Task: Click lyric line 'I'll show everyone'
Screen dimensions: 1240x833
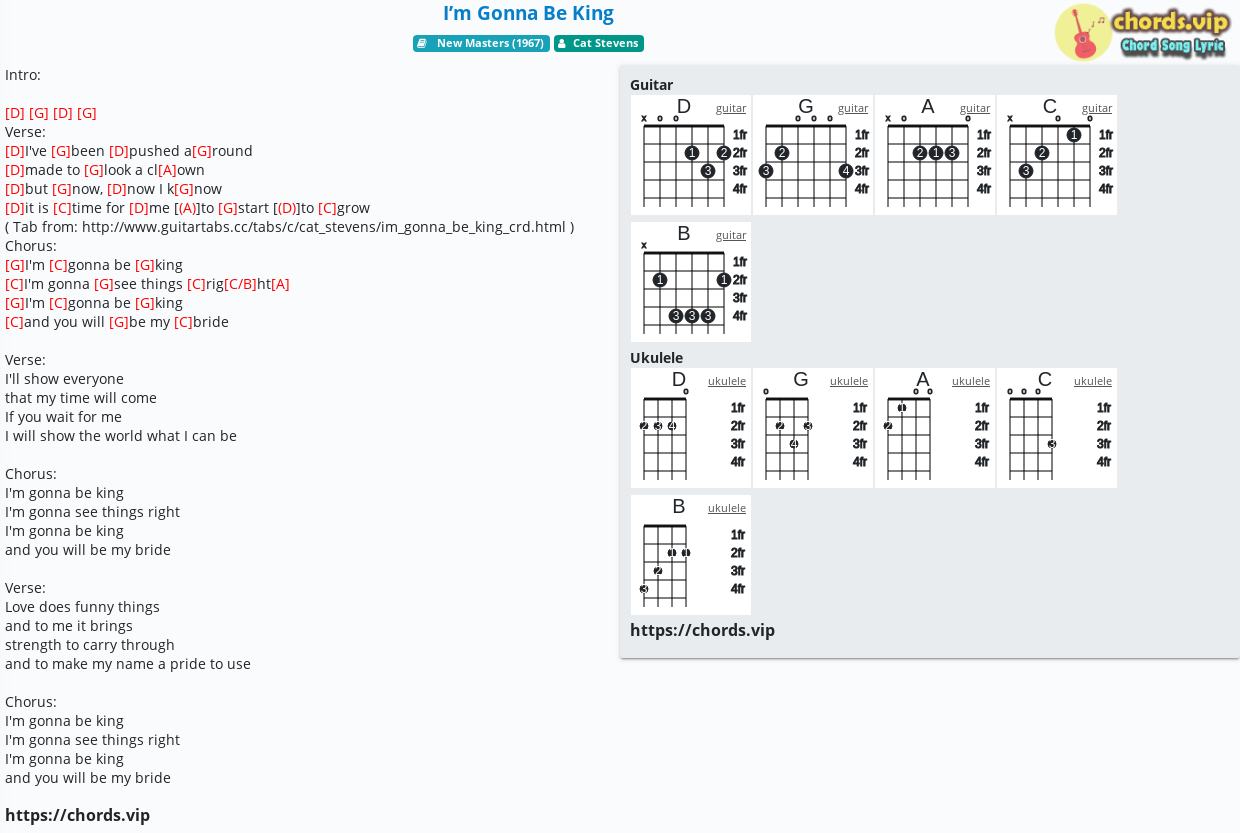Action: coord(64,379)
